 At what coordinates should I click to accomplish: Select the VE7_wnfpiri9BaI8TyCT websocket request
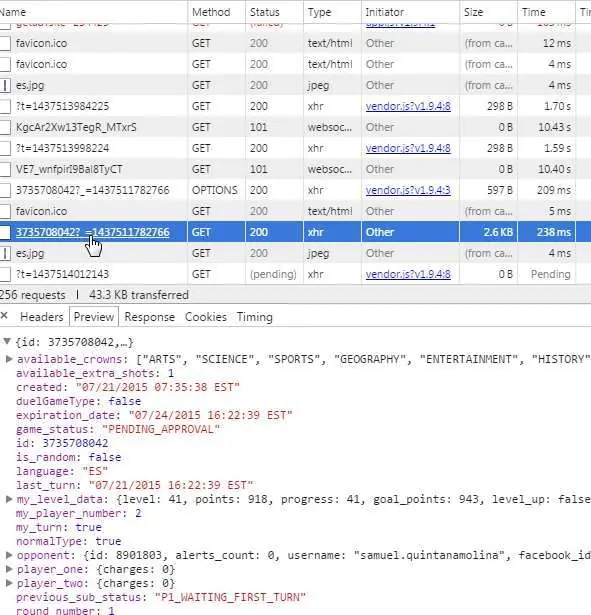pos(69,169)
